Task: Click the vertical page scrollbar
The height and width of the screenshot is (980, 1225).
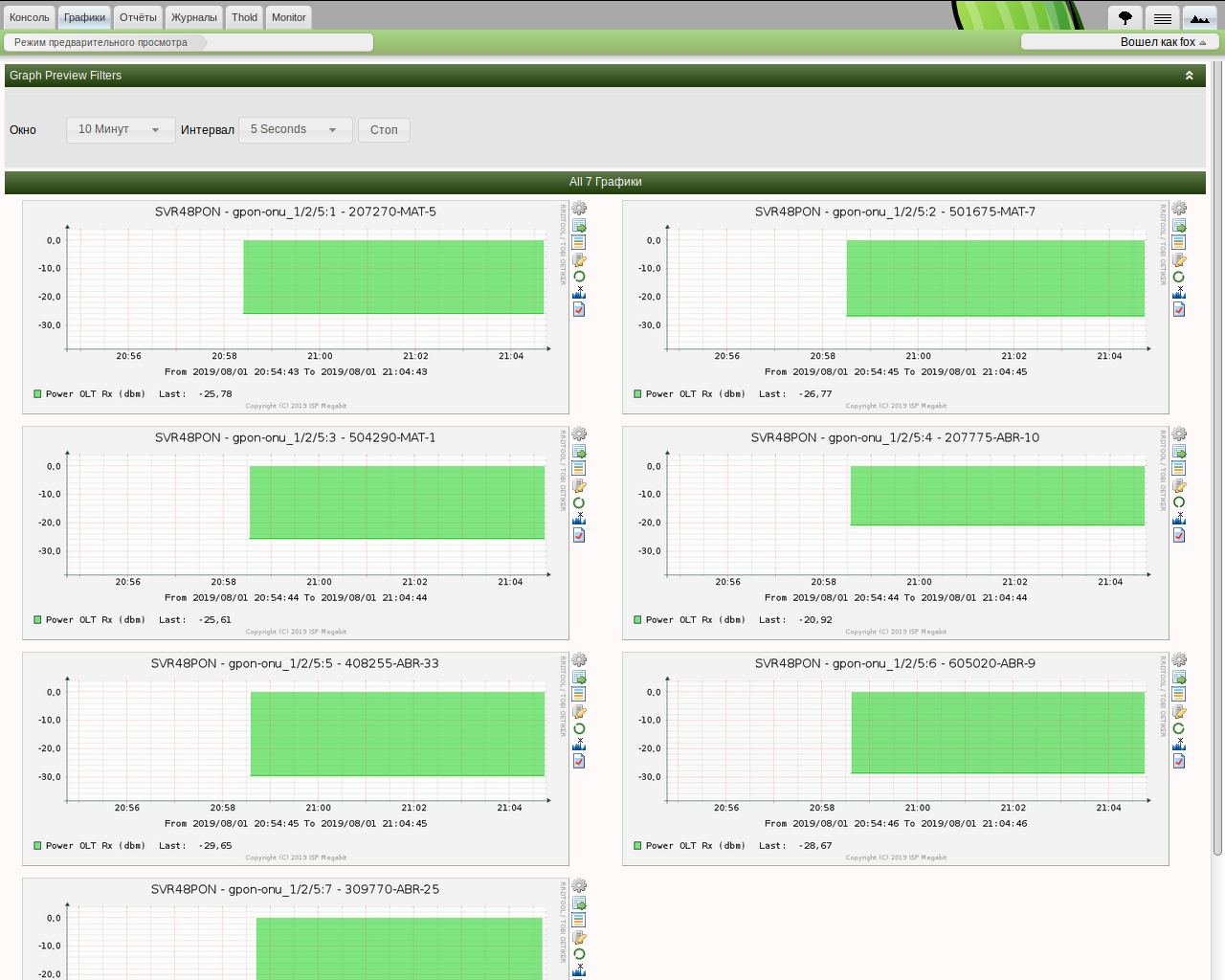Action: click(x=1217, y=459)
